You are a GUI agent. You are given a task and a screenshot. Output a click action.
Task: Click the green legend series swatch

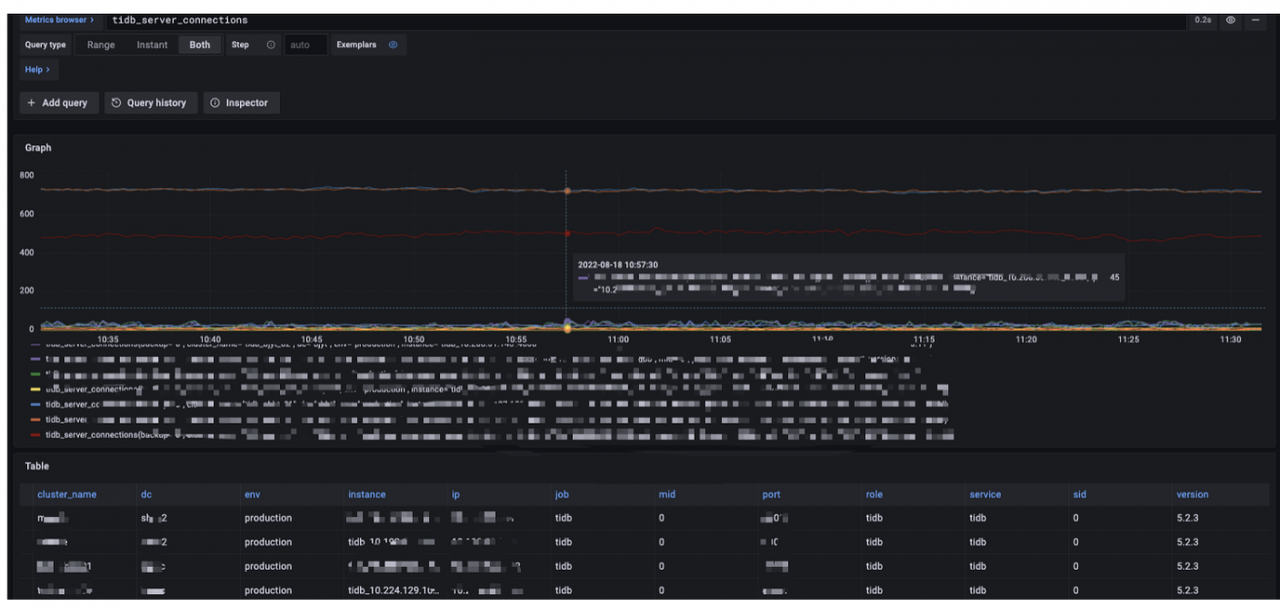point(35,374)
